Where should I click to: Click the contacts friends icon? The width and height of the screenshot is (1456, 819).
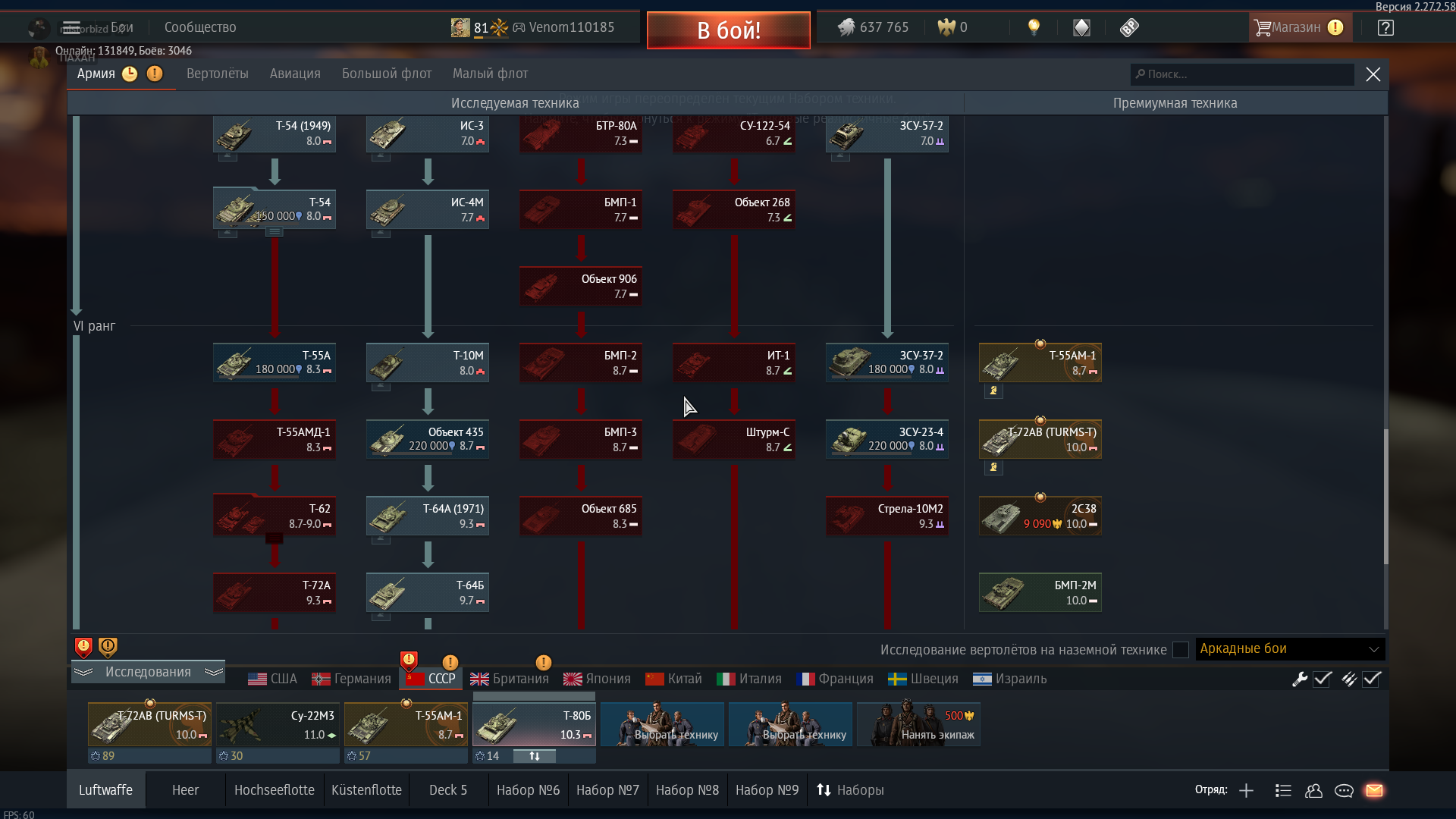pos(1313,790)
